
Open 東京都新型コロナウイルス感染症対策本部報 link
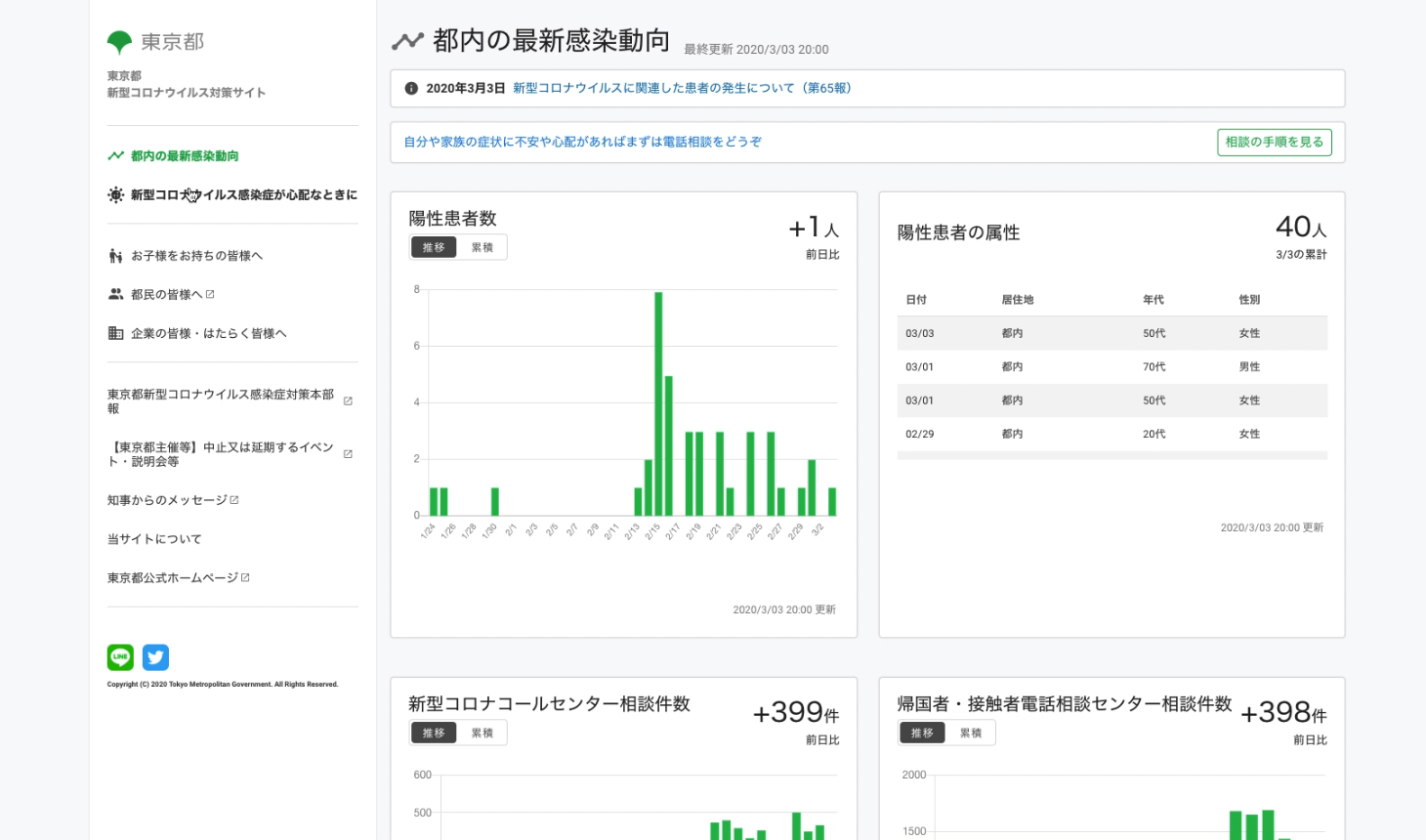[221, 401]
